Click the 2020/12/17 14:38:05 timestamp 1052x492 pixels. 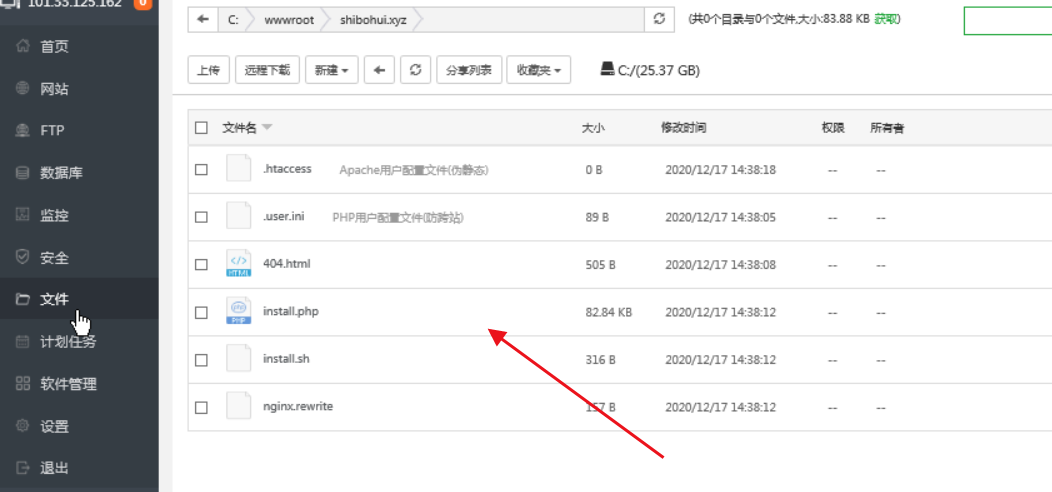click(x=721, y=217)
